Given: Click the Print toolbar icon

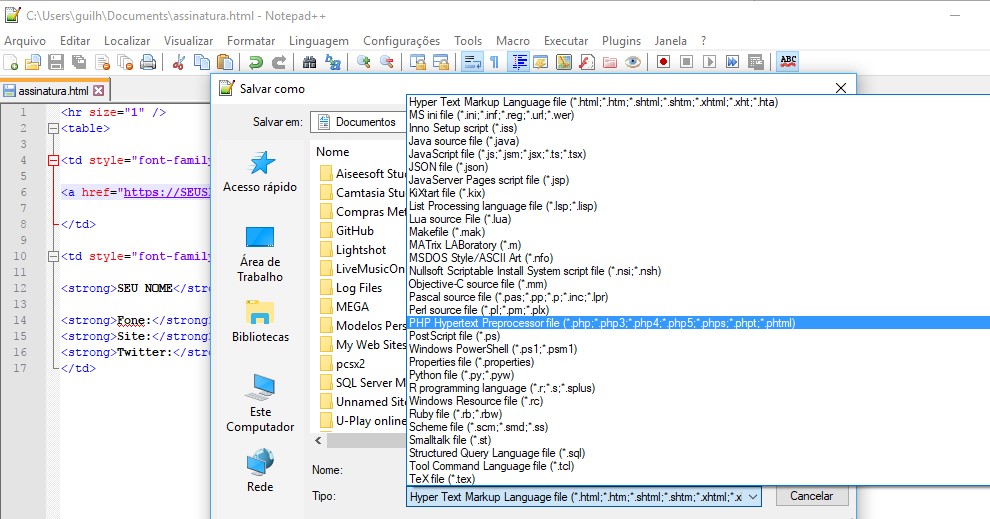Looking at the screenshot, I should click(148, 62).
